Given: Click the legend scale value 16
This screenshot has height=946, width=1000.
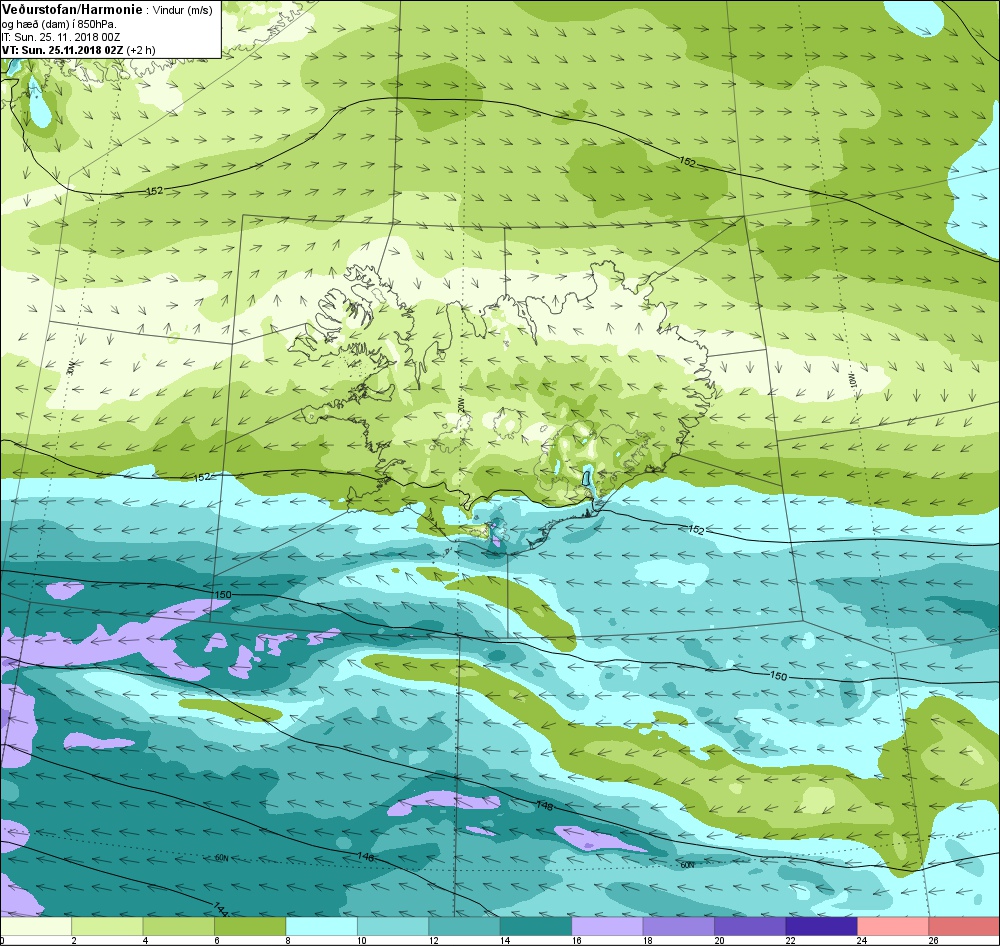Looking at the screenshot, I should tap(576, 940).
